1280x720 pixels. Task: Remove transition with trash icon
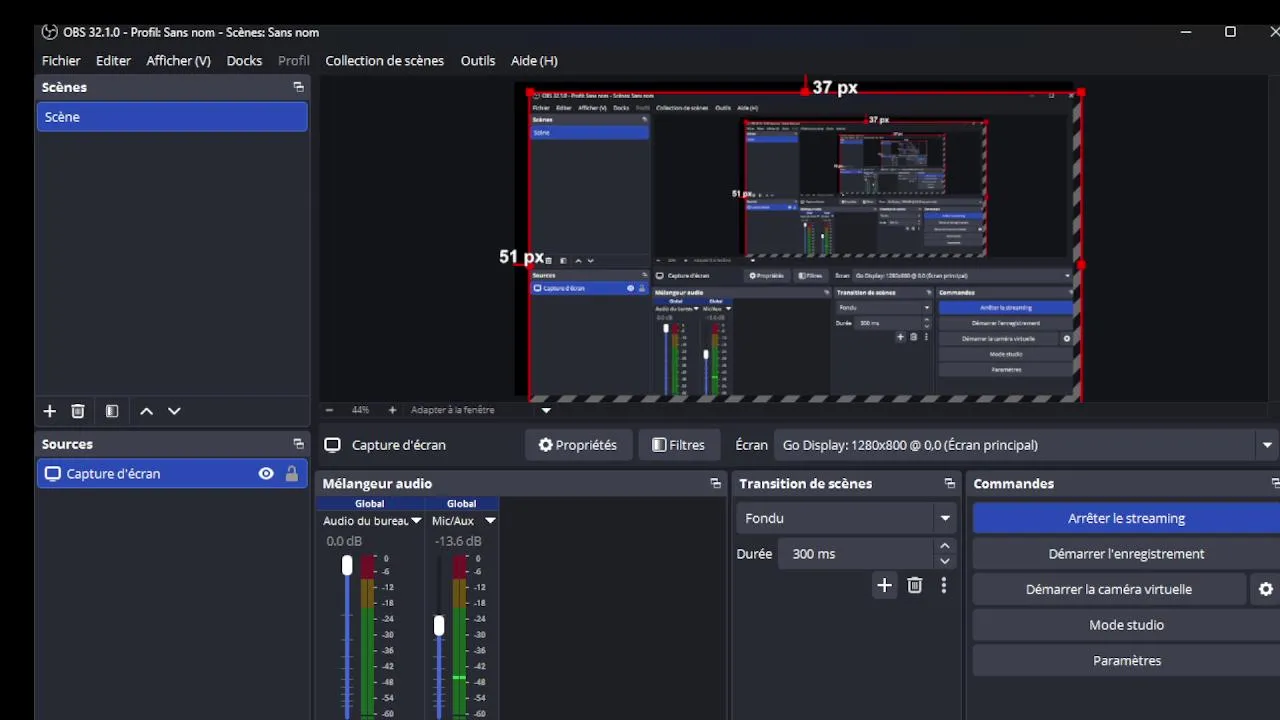(x=914, y=586)
